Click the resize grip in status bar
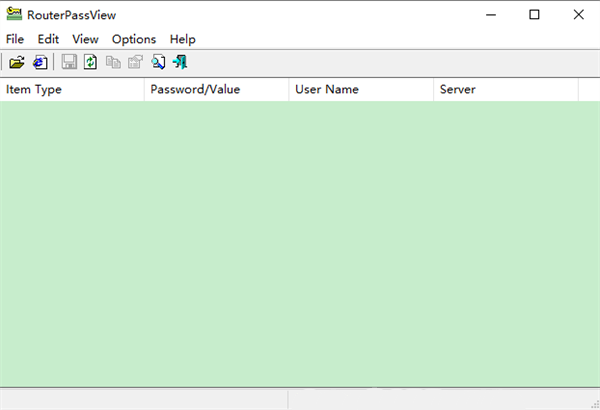This screenshot has height=410, width=600. coord(595,405)
